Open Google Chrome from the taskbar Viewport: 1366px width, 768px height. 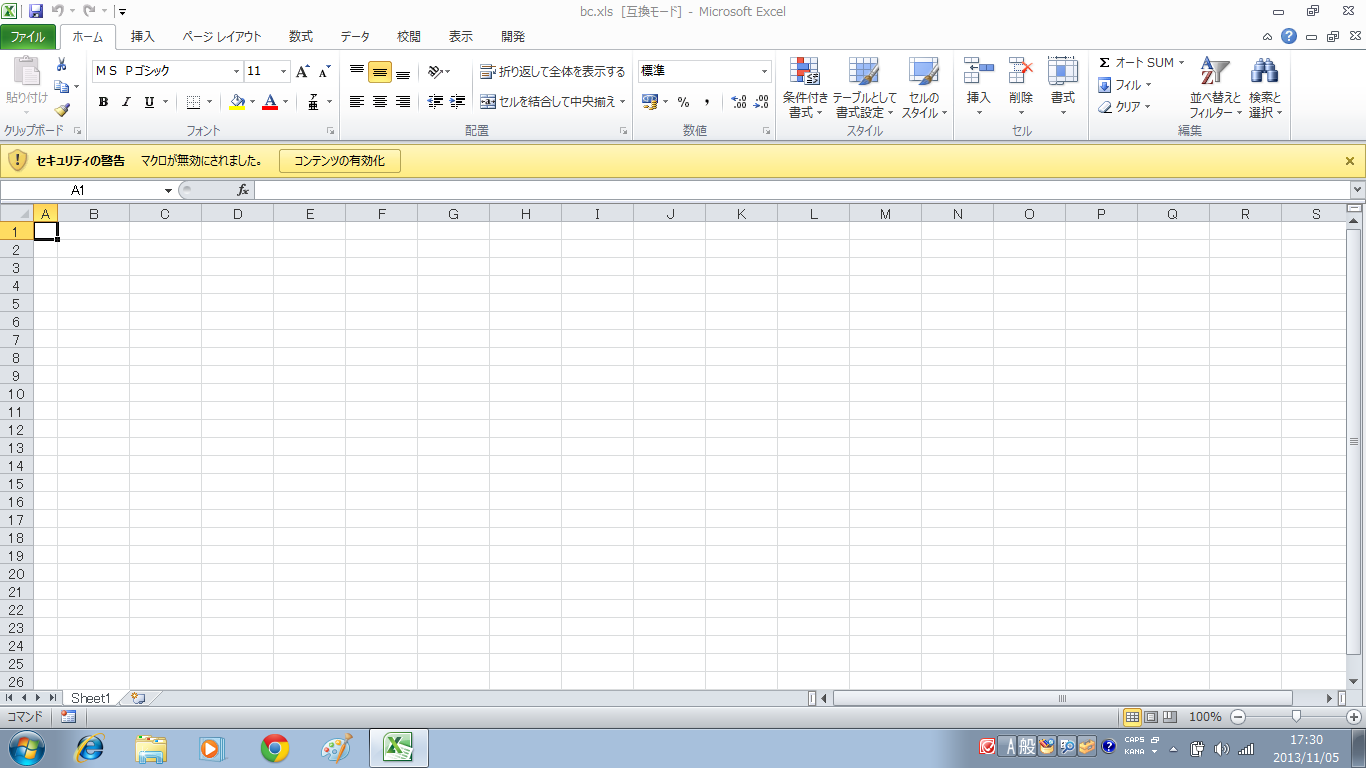275,747
